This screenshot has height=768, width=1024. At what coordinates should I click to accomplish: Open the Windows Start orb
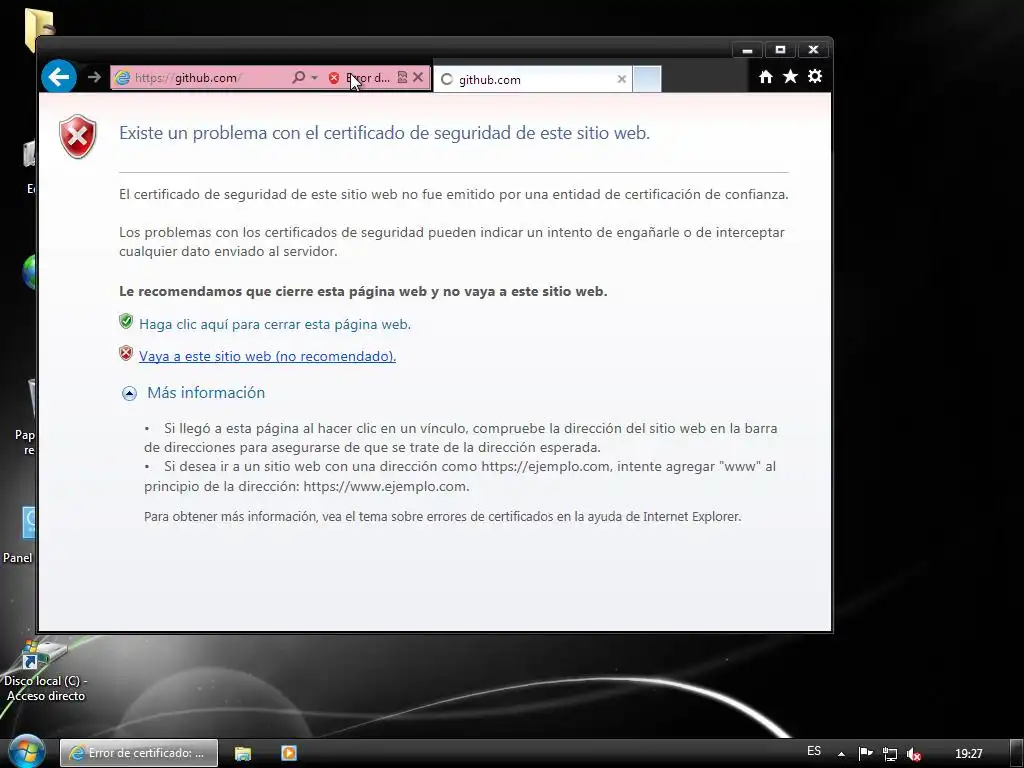[26, 752]
